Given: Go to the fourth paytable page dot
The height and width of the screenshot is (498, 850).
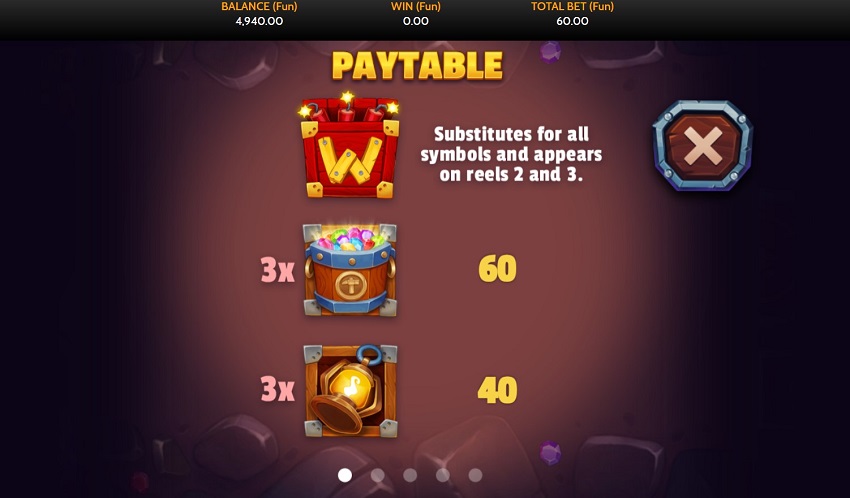Looking at the screenshot, I should (442, 475).
